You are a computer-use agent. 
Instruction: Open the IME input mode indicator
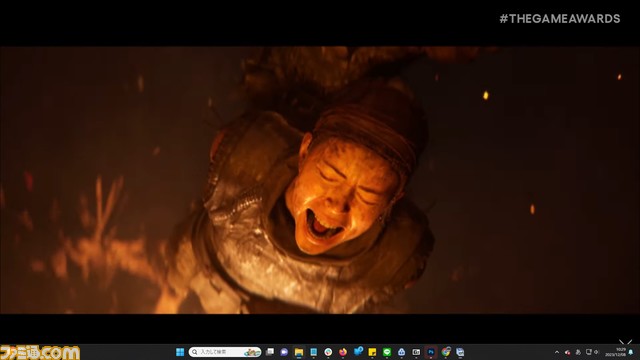pyautogui.click(x=578, y=352)
